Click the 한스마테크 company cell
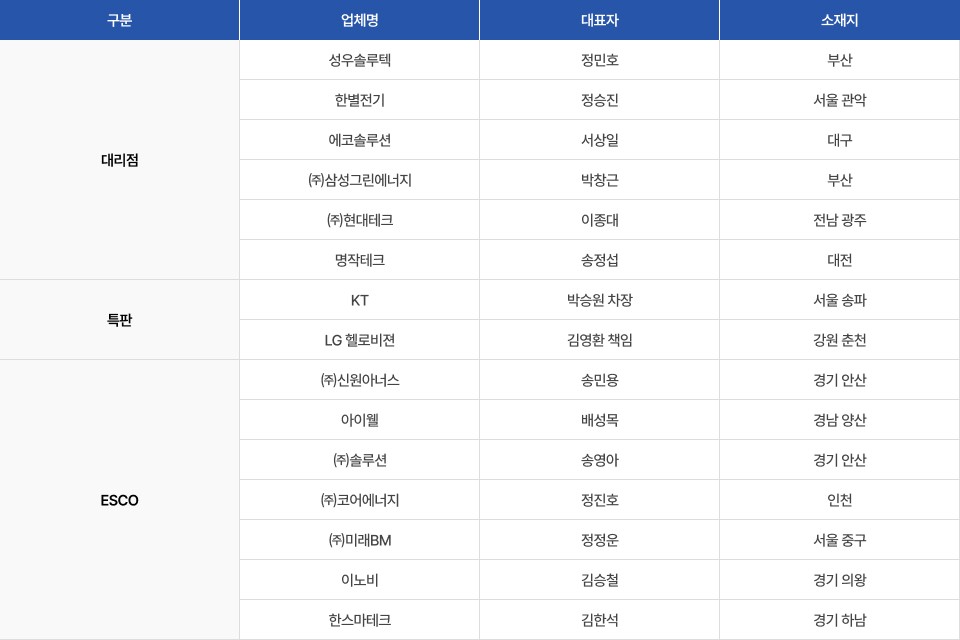Screen dimensions: 960x640 tap(359, 620)
